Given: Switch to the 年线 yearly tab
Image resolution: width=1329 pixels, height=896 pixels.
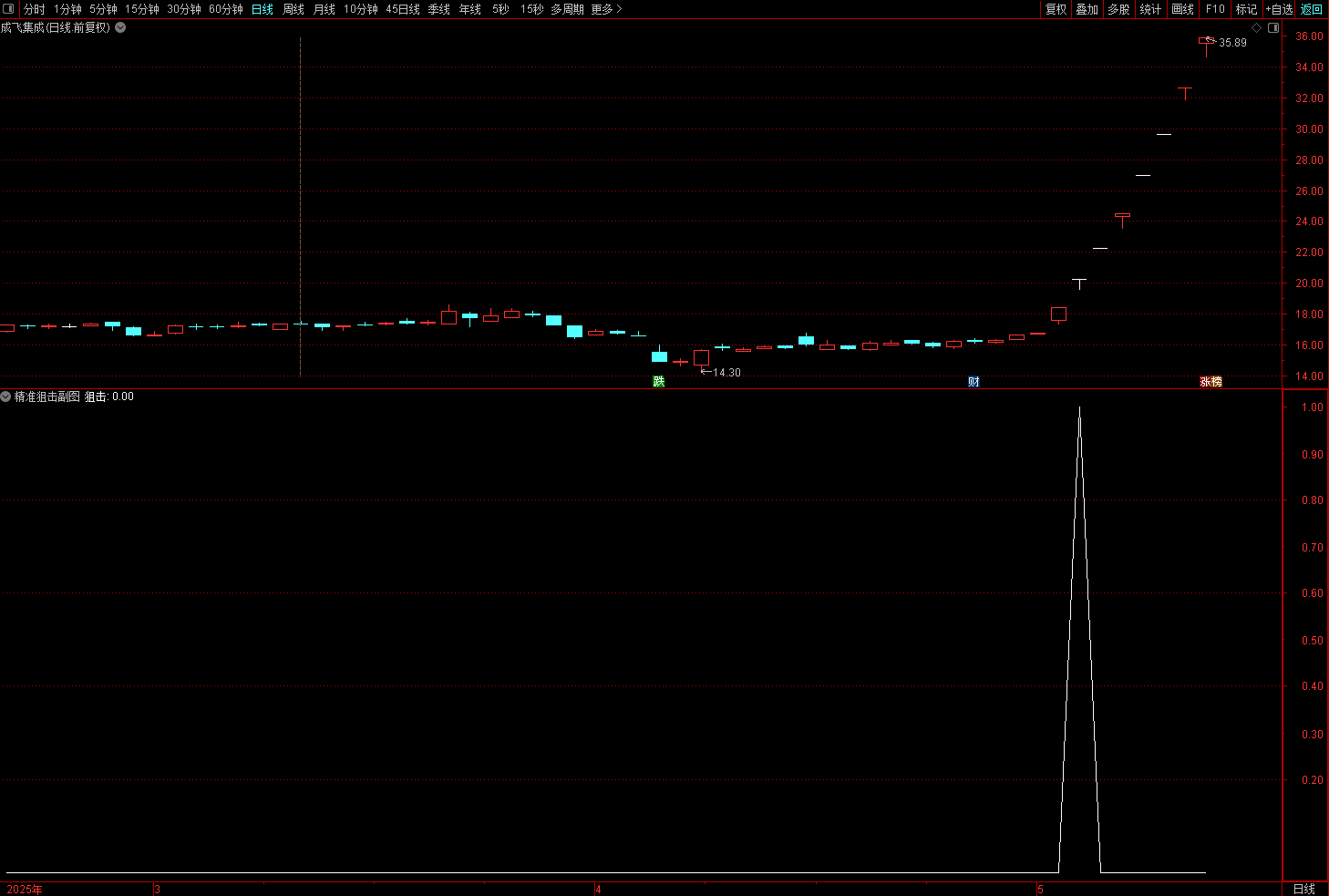Looking at the screenshot, I should pos(470,9).
